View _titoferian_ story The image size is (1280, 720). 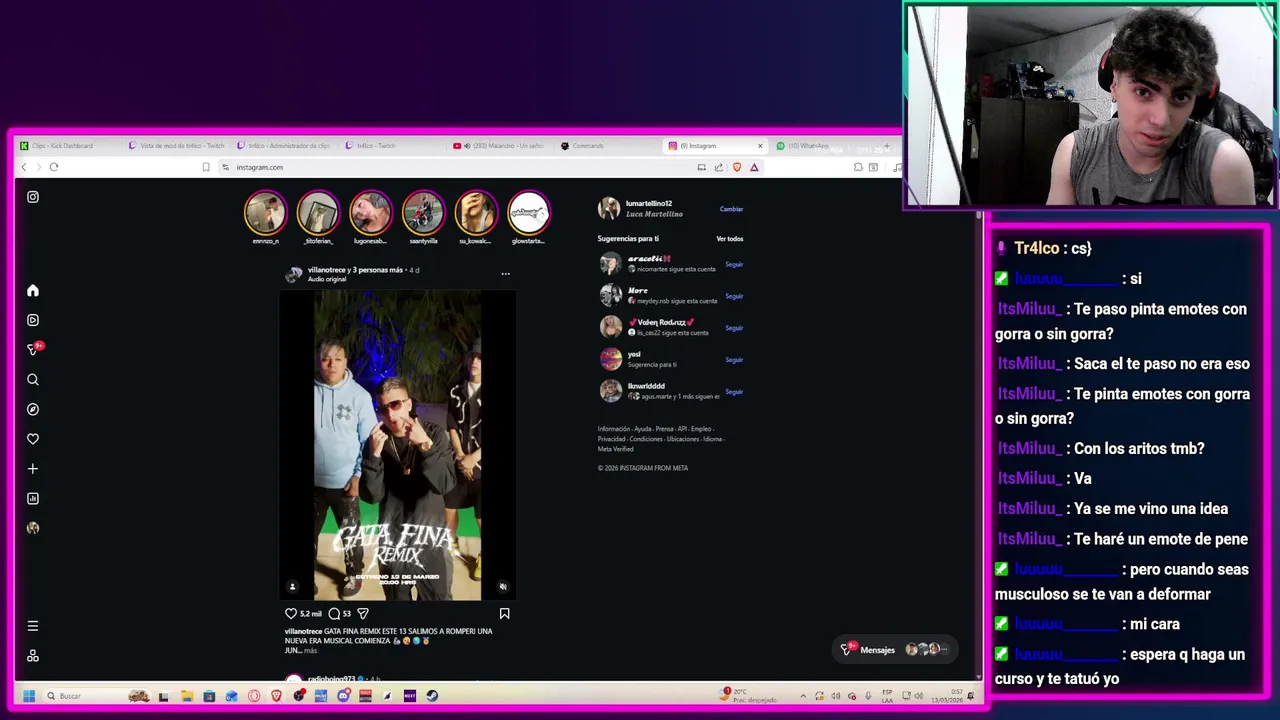tap(318, 213)
